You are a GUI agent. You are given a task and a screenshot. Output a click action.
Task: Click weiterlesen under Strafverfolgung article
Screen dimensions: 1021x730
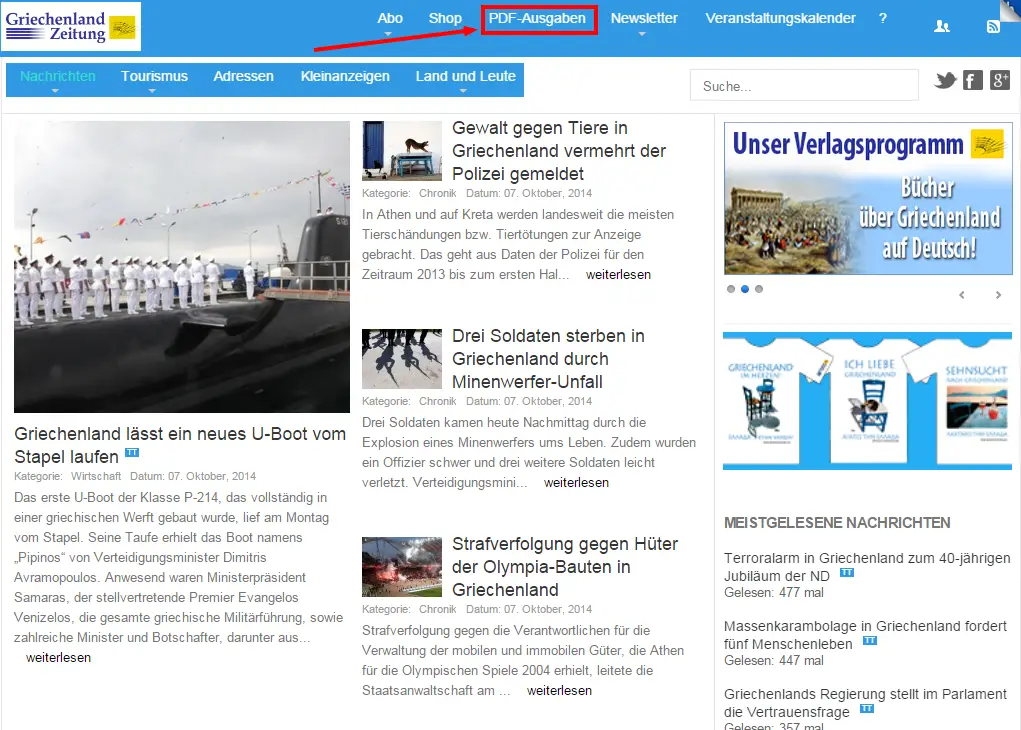point(559,690)
